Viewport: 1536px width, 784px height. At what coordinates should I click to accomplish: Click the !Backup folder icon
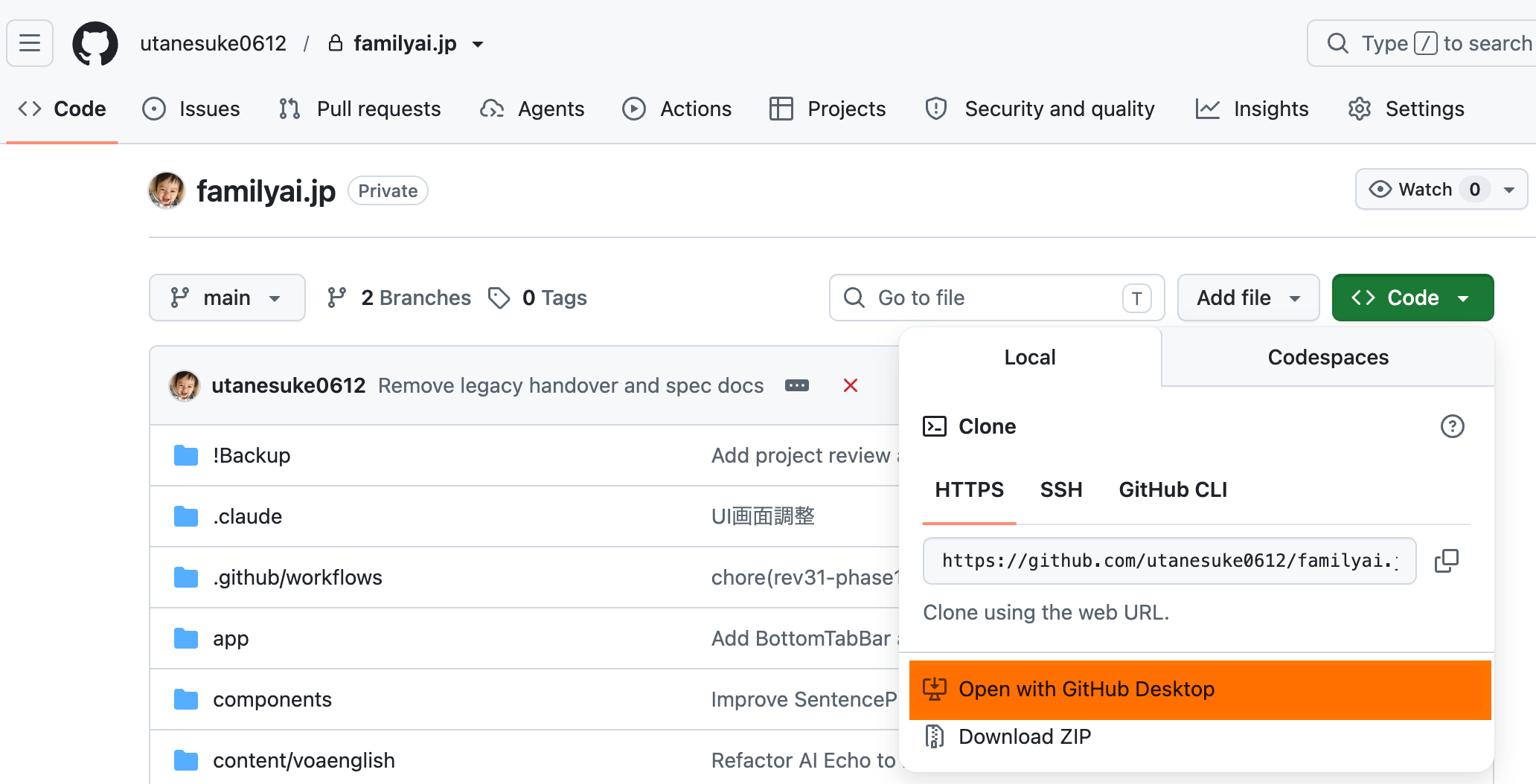[186, 455]
